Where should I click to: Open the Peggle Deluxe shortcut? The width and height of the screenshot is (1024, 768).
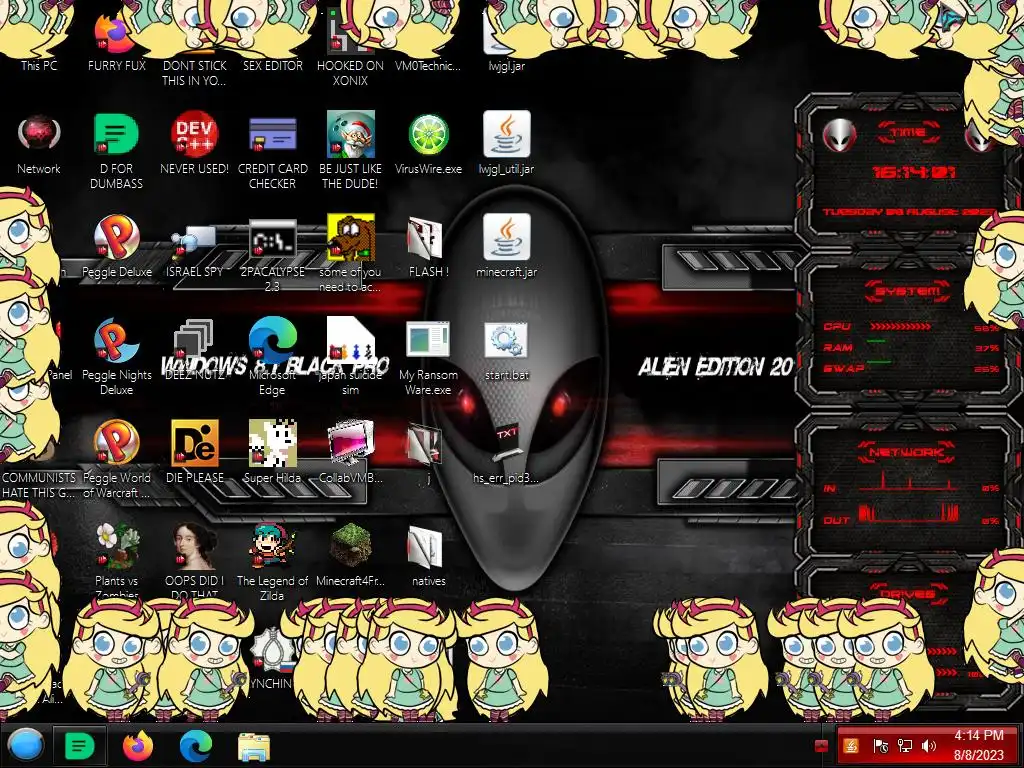[116, 246]
